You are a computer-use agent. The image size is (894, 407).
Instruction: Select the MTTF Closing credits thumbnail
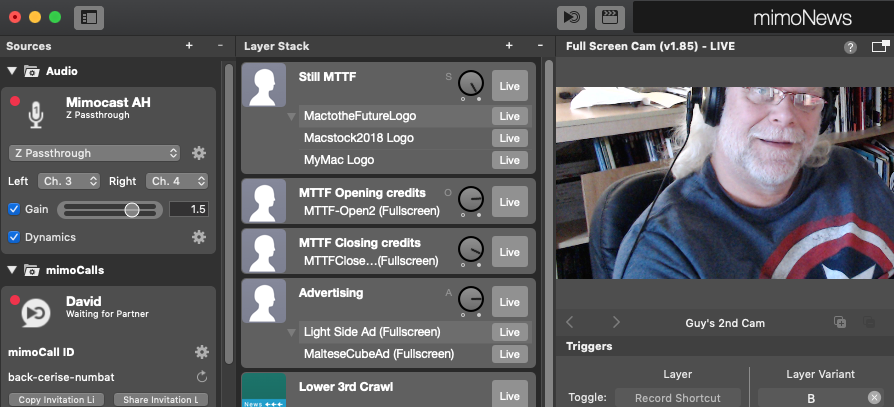coord(263,251)
